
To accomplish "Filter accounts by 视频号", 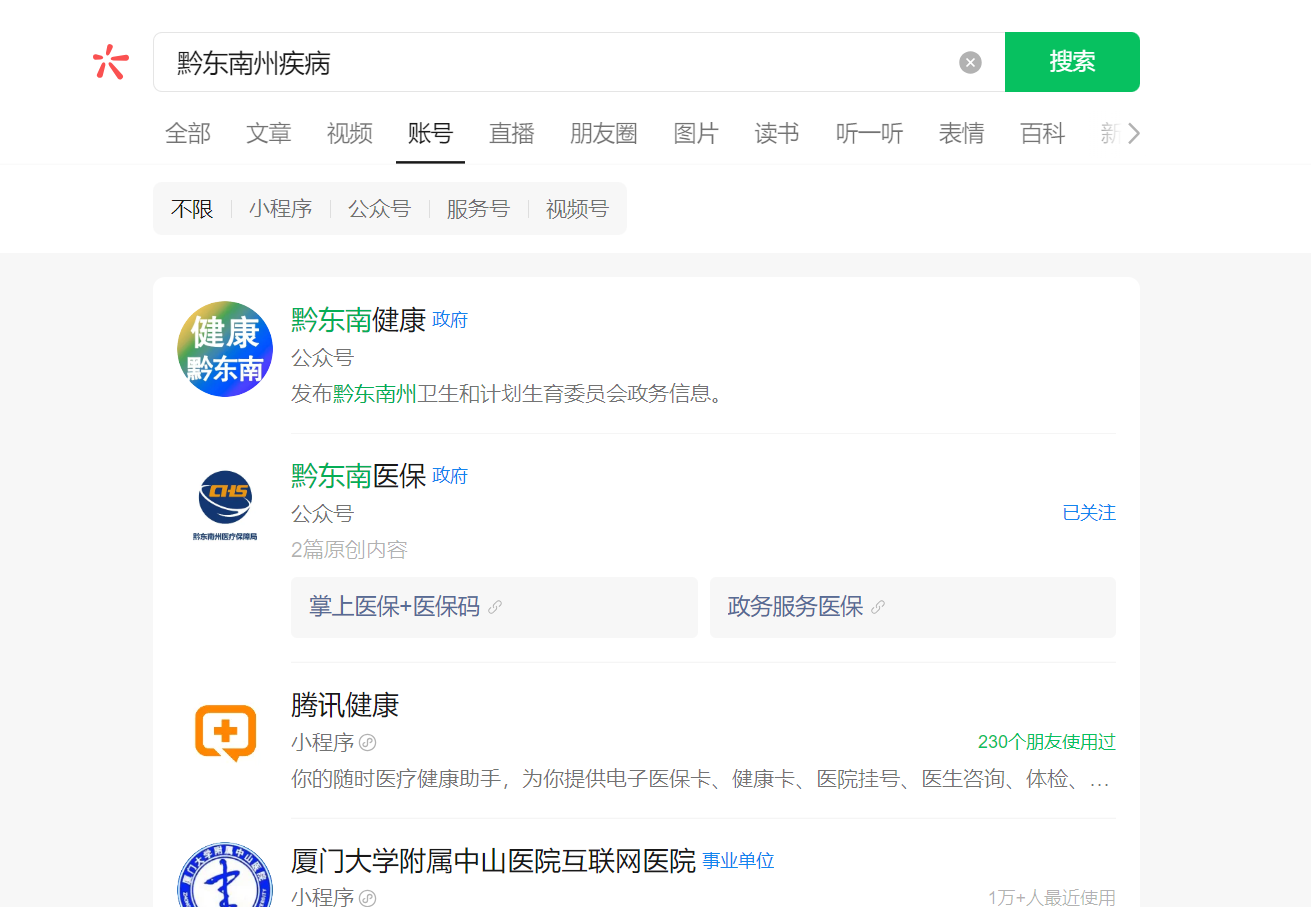I will tap(577, 209).
